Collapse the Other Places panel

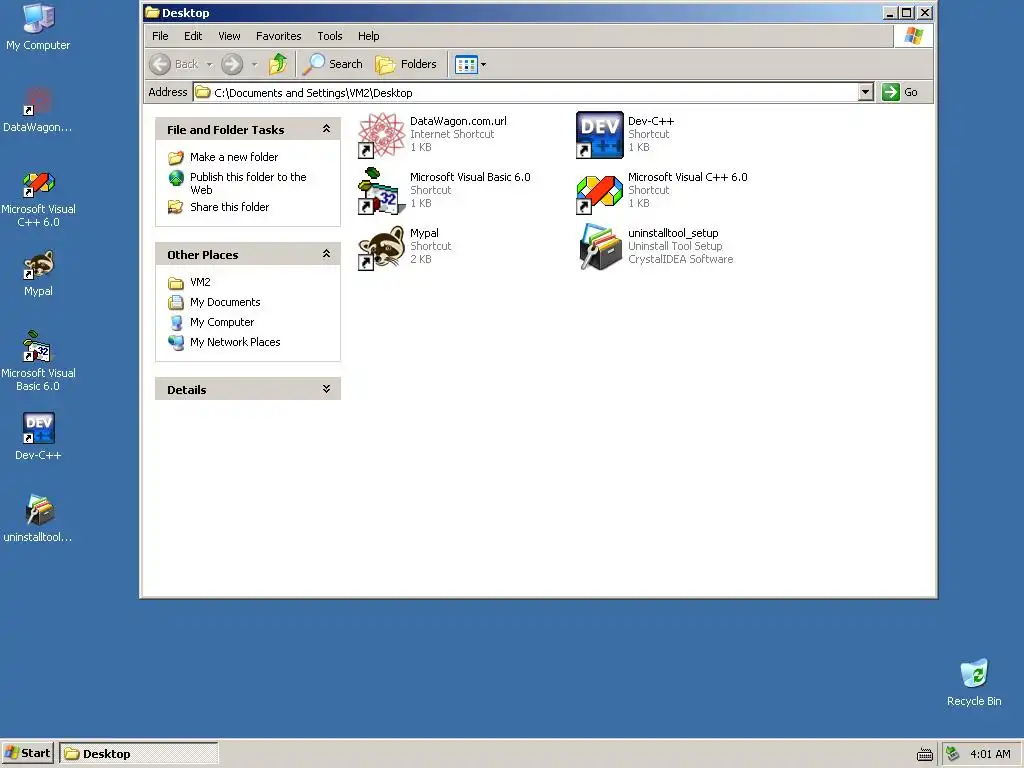pos(327,254)
